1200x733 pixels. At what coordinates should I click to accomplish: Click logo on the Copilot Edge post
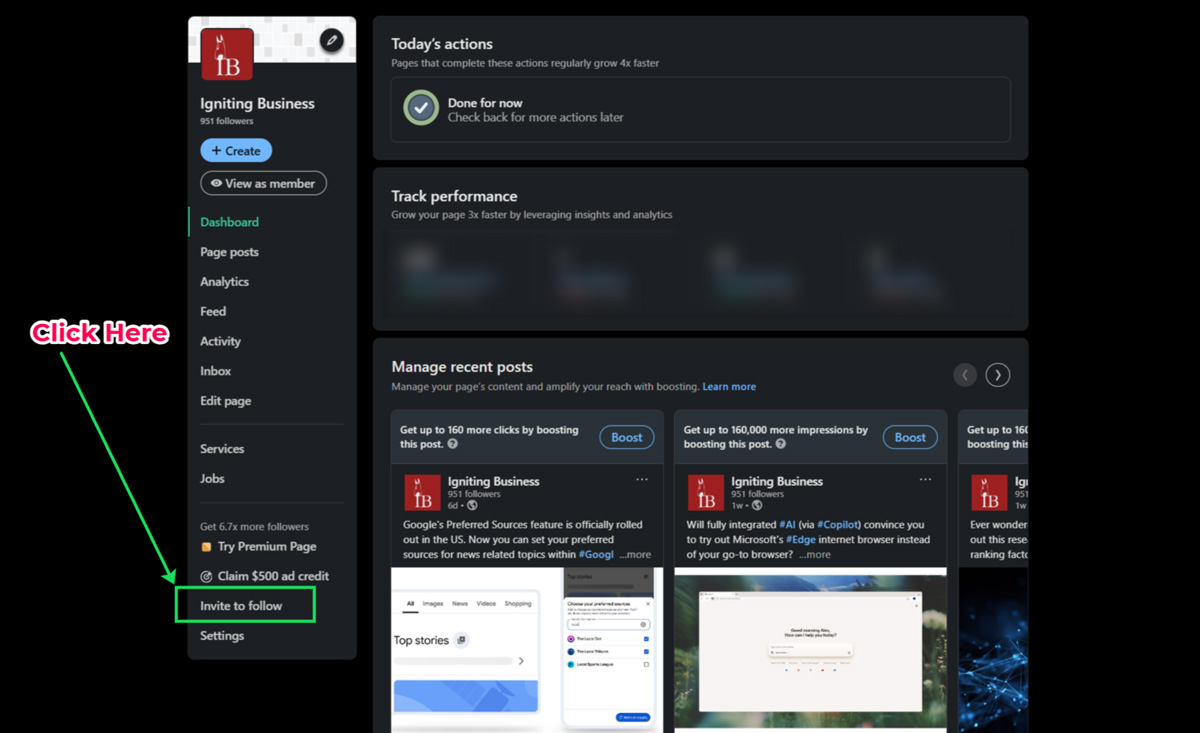pyautogui.click(x=706, y=493)
